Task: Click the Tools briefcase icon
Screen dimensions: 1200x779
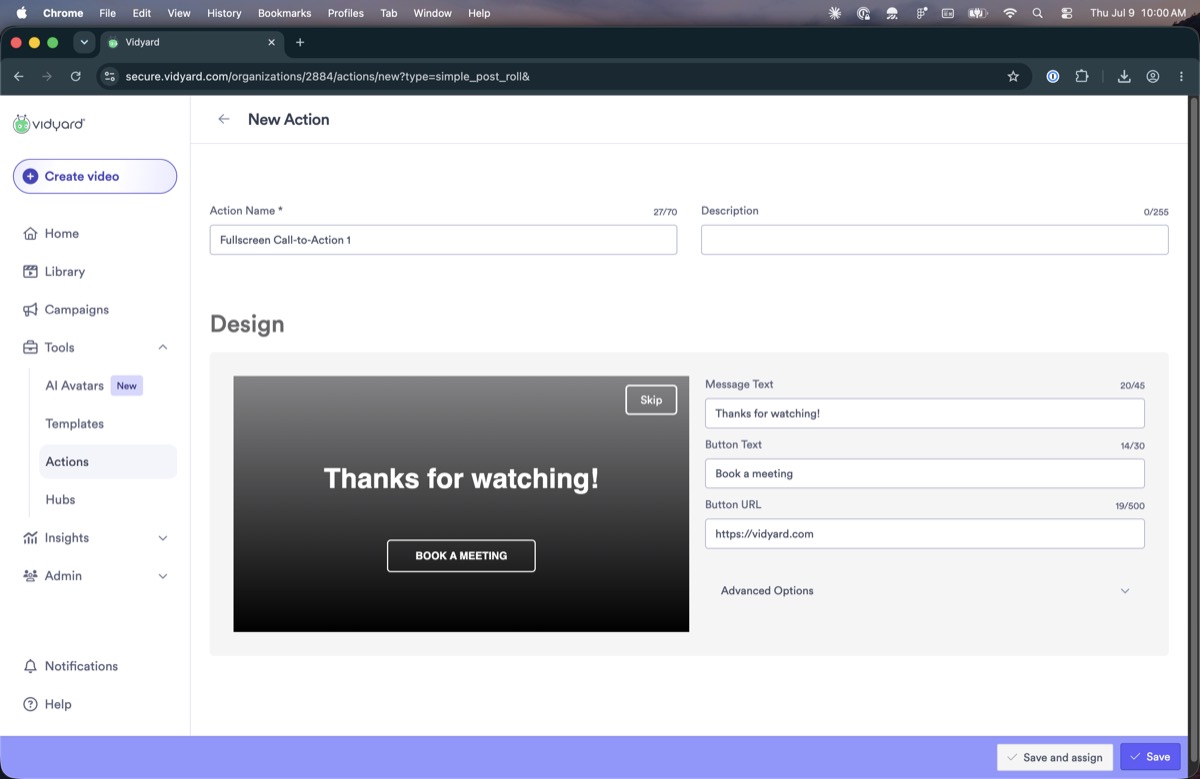Action: click(30, 347)
